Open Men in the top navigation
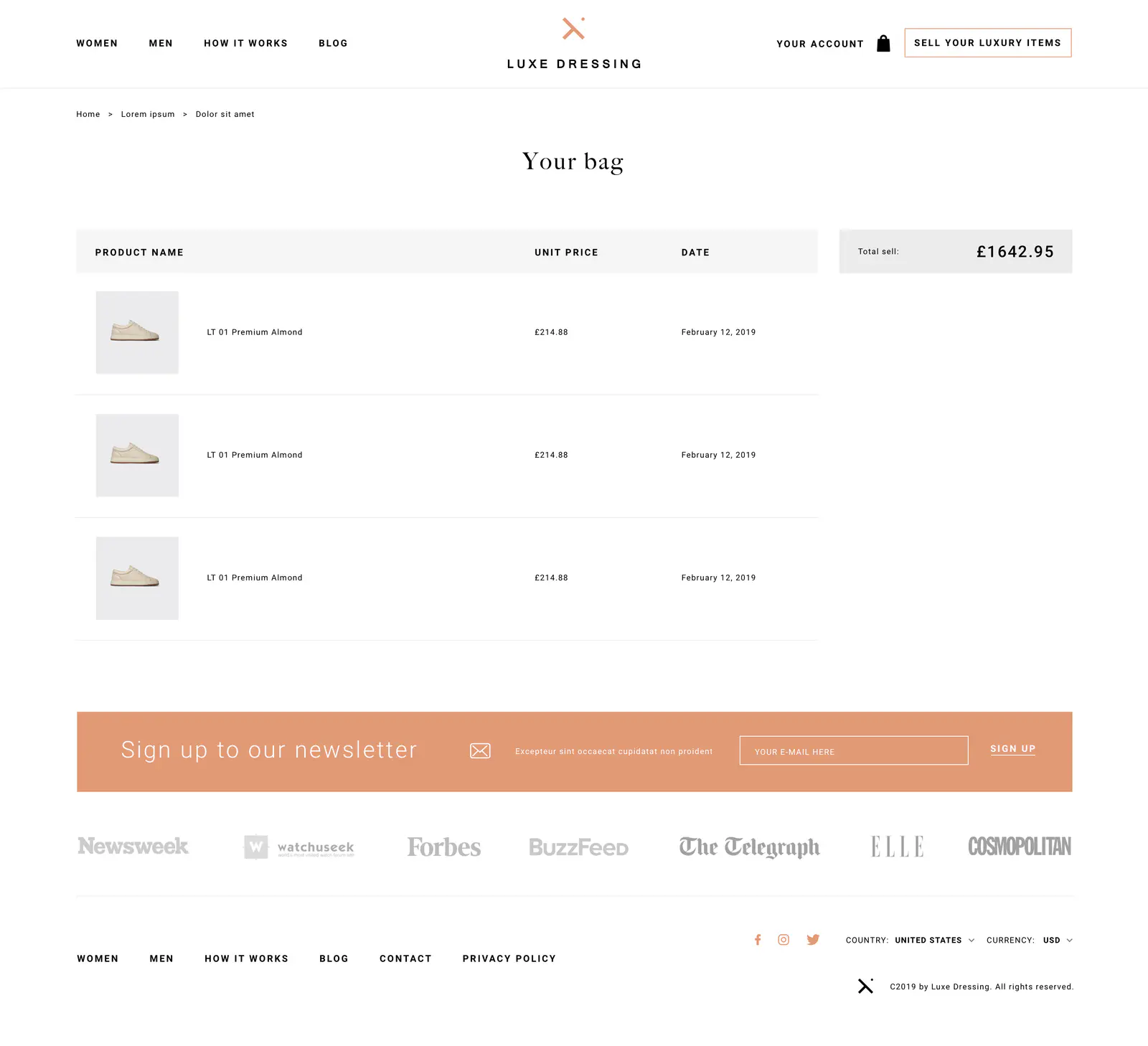Image resolution: width=1148 pixels, height=1046 pixels. (x=161, y=44)
